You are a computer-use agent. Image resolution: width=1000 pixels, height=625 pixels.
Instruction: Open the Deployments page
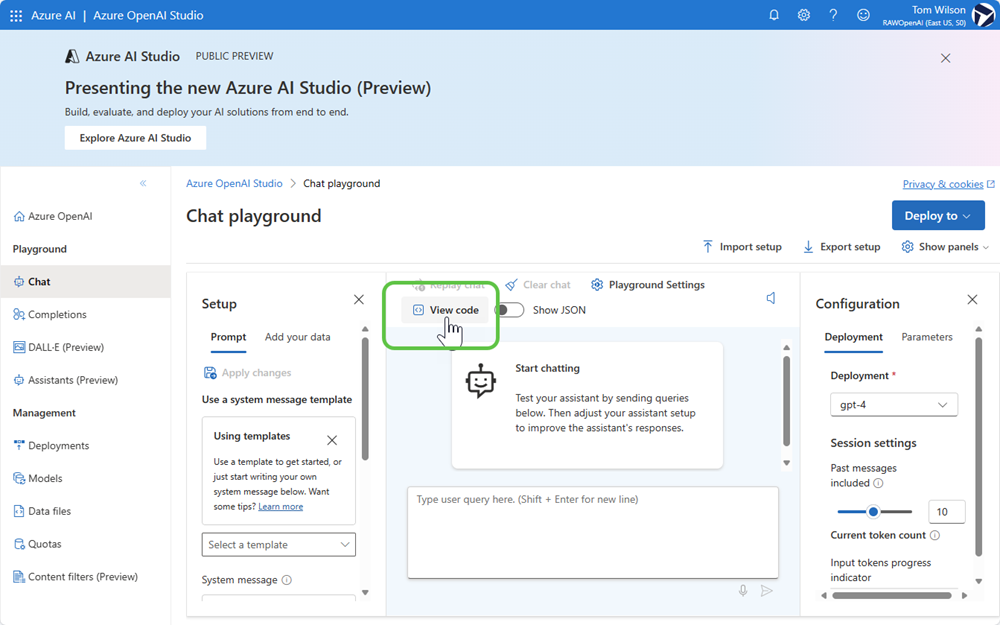pos(51,445)
